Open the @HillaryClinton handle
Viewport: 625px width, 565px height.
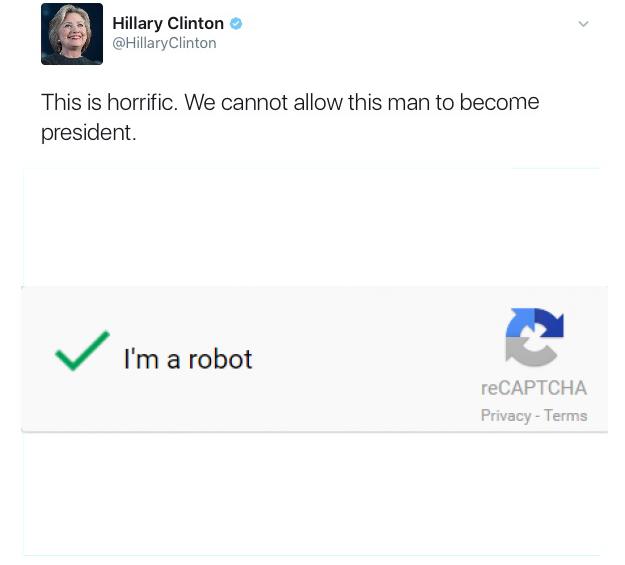[x=164, y=43]
